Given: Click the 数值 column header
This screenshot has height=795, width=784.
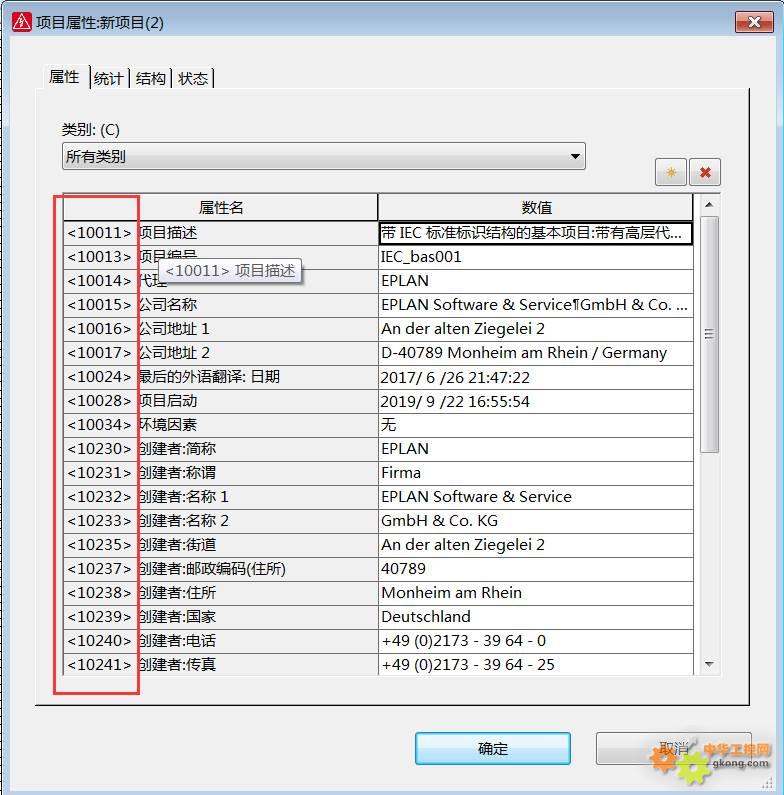Looking at the screenshot, I should [x=536, y=207].
